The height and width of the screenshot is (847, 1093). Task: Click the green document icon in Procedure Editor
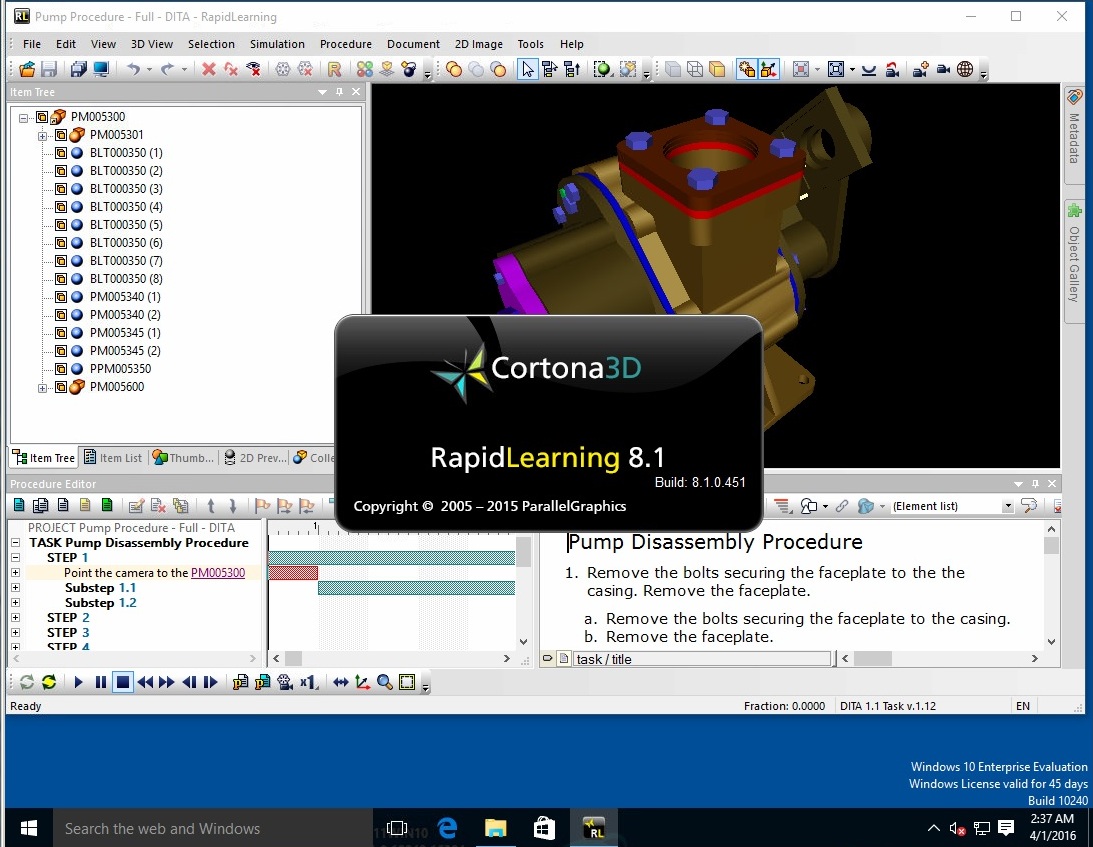[x=107, y=505]
